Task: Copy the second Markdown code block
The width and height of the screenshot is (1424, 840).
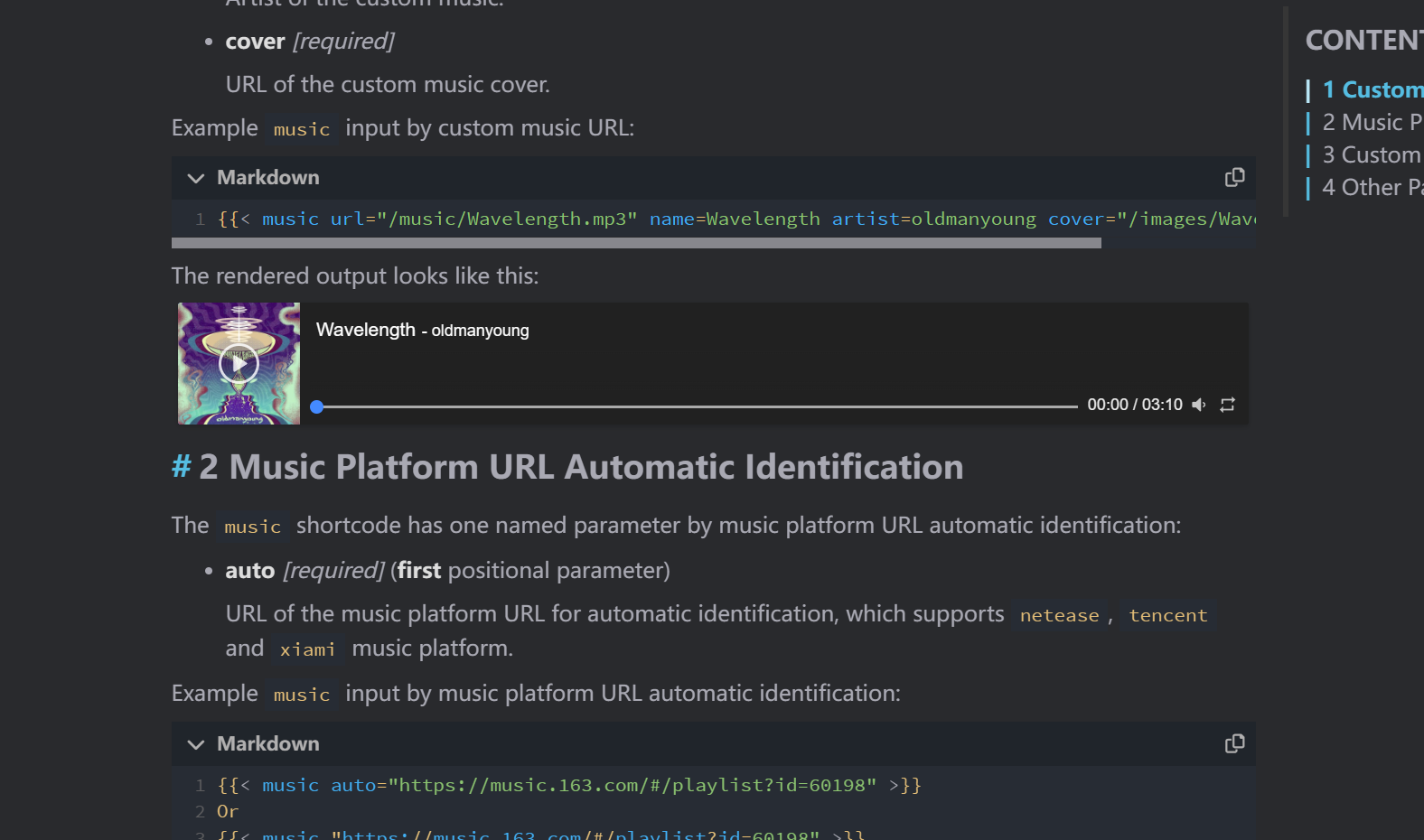Action: (1234, 743)
